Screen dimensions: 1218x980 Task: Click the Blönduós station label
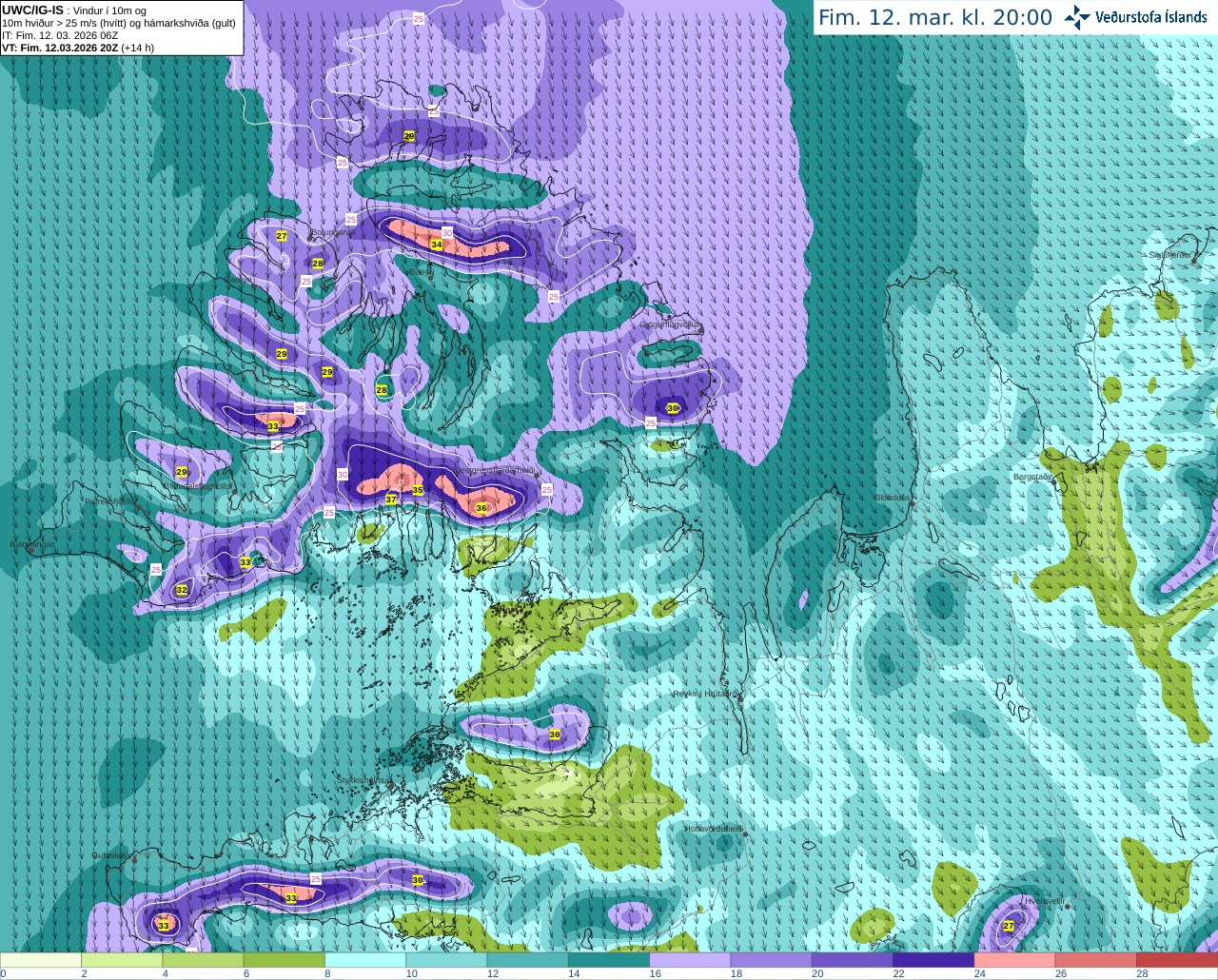click(x=894, y=498)
